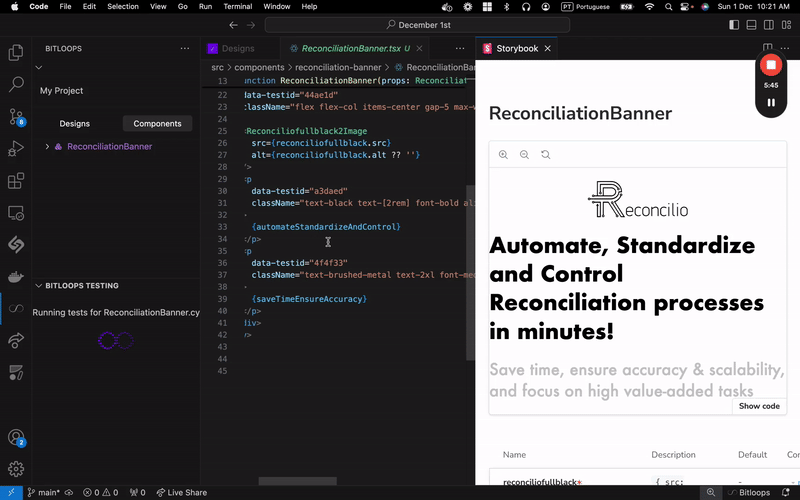The width and height of the screenshot is (800, 500).
Task: Open the Extensions view
Action: tap(16, 181)
